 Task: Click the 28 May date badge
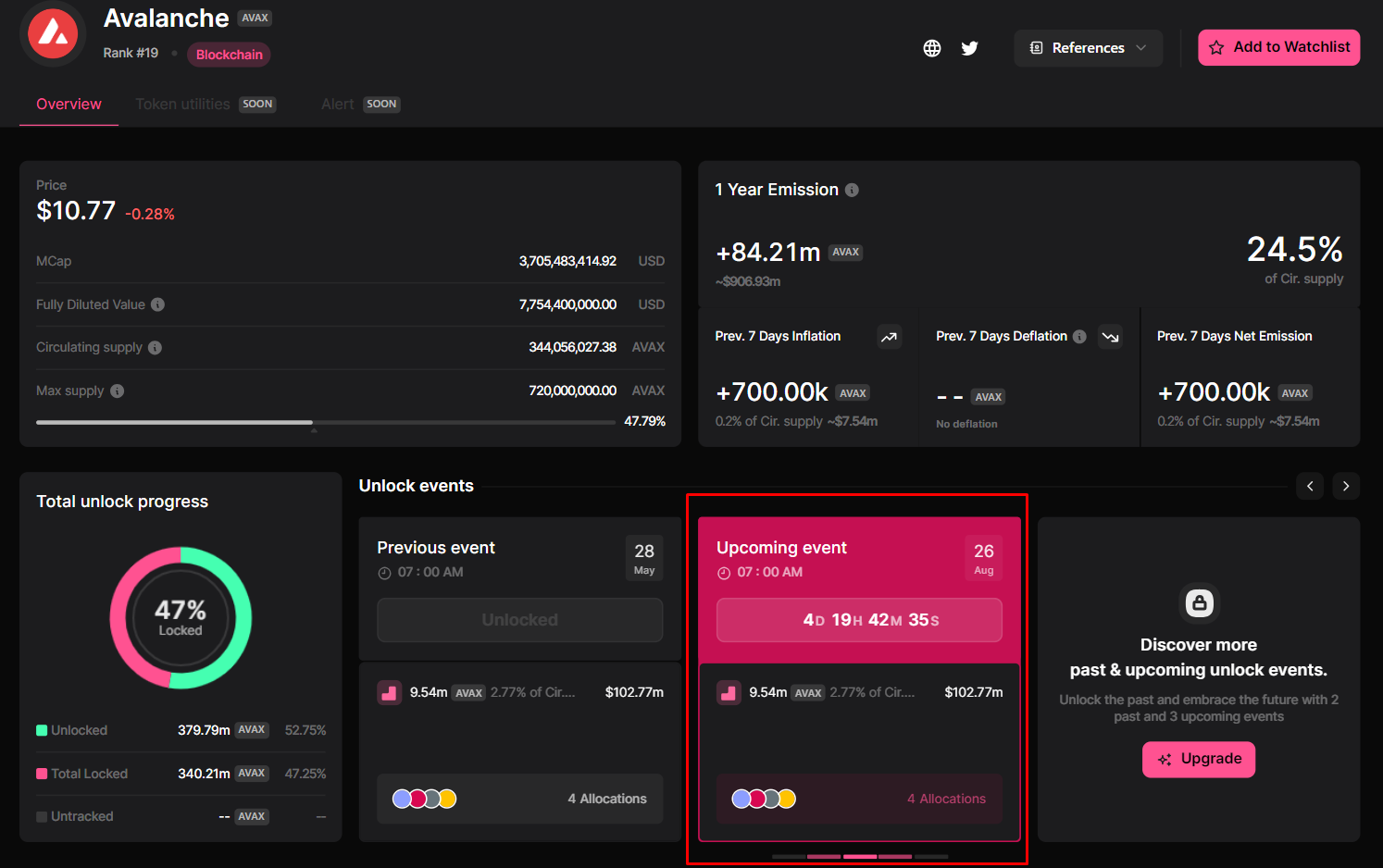644,558
